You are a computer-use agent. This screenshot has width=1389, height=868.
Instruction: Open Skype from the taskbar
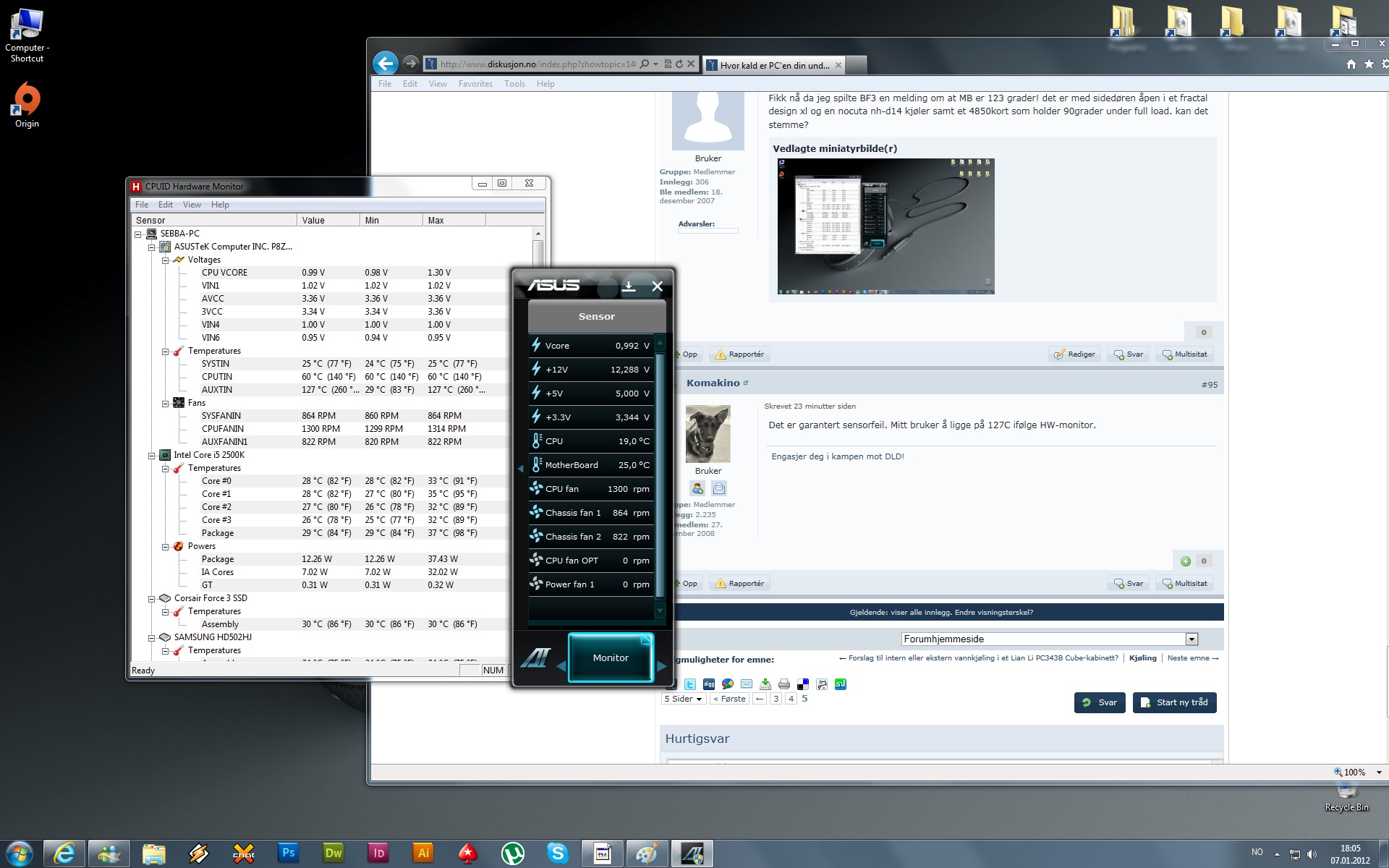coord(558,853)
